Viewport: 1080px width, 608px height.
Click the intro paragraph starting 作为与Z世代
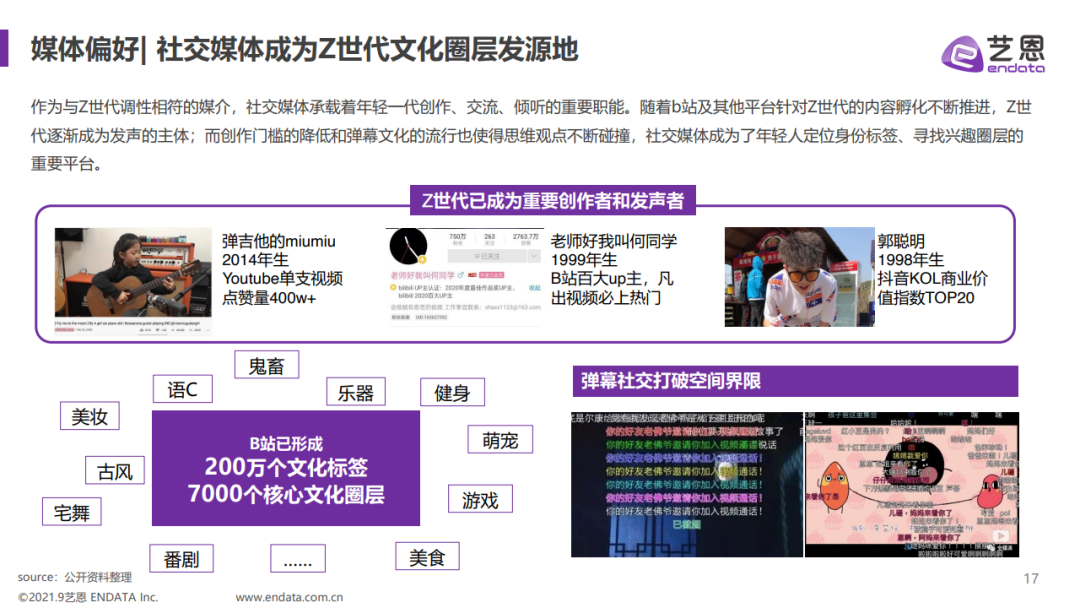tap(531, 135)
